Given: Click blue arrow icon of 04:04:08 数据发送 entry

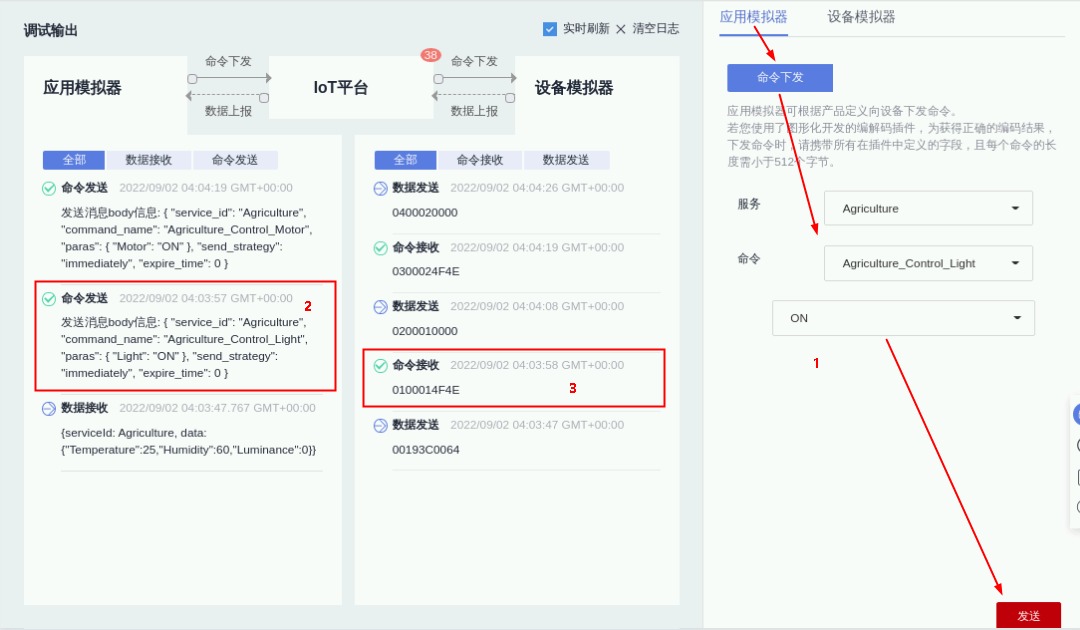Looking at the screenshot, I should (380, 307).
